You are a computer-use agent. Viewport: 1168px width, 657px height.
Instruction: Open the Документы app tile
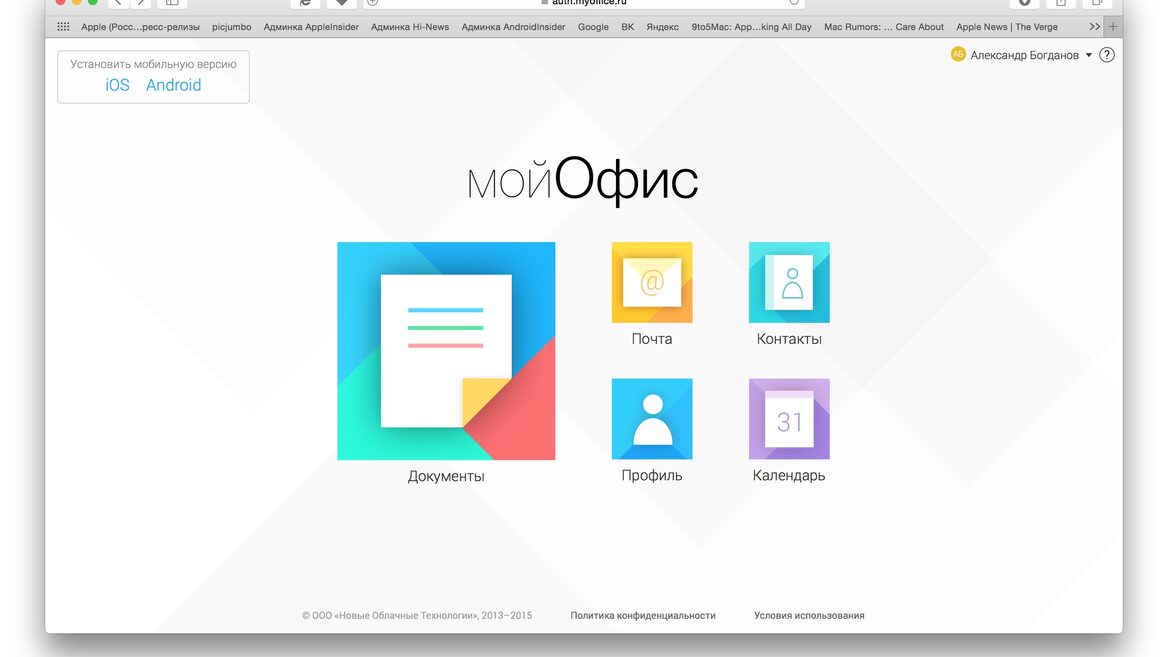pos(445,351)
